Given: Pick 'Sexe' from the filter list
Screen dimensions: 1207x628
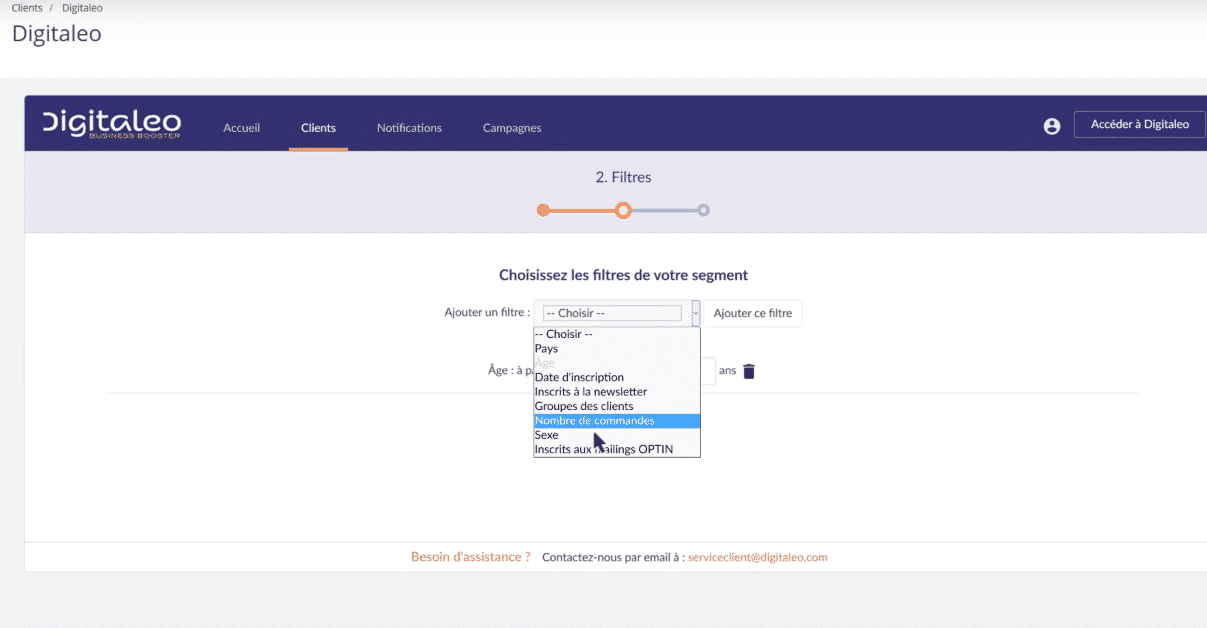Looking at the screenshot, I should click(x=547, y=435).
